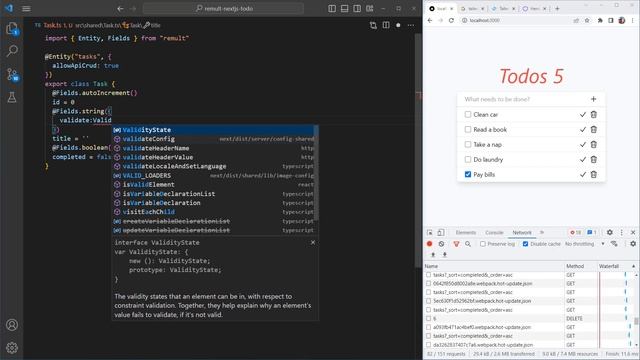
Task: Open Network panel settings gear
Action: click(x=633, y=244)
